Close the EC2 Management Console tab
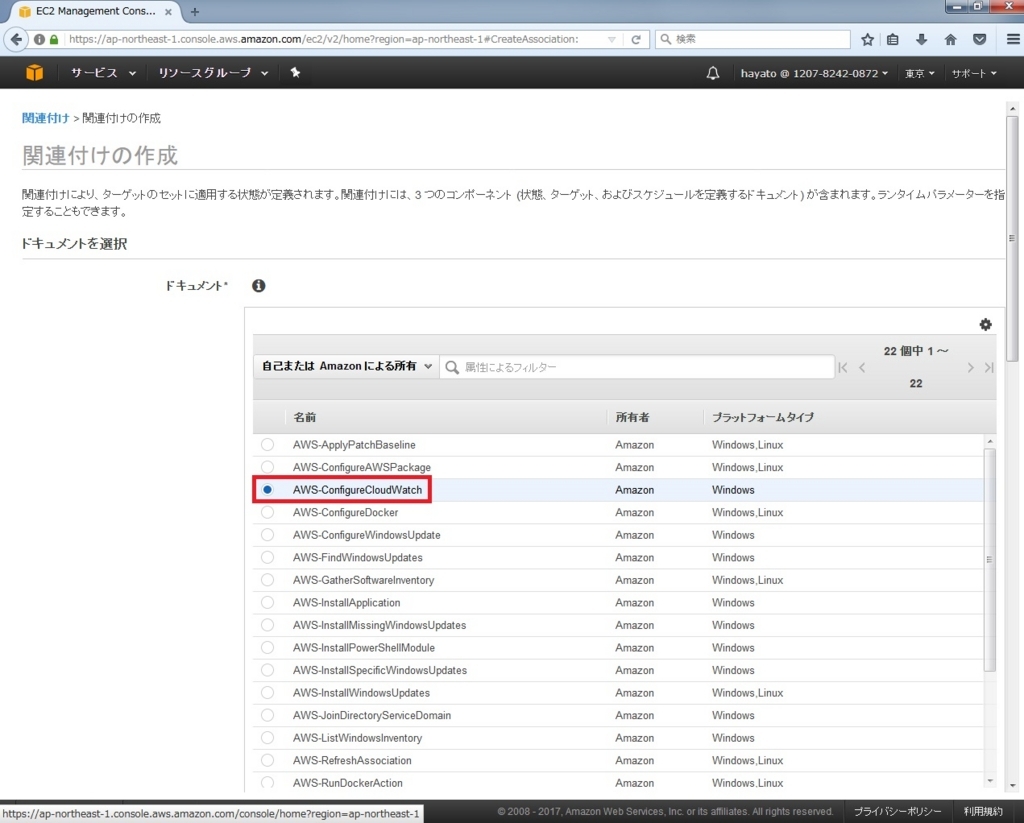 [168, 12]
